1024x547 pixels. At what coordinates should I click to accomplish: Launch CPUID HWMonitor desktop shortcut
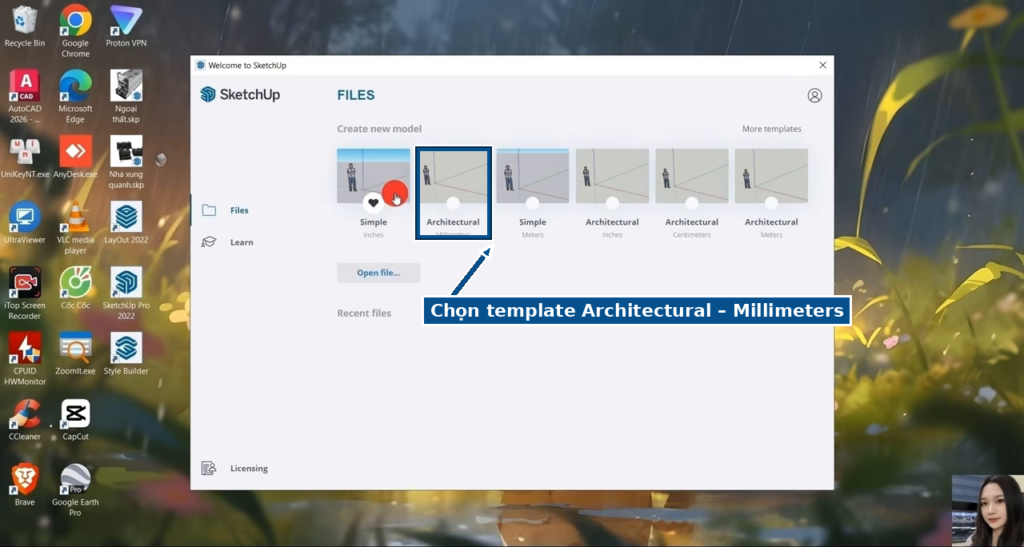tap(25, 358)
